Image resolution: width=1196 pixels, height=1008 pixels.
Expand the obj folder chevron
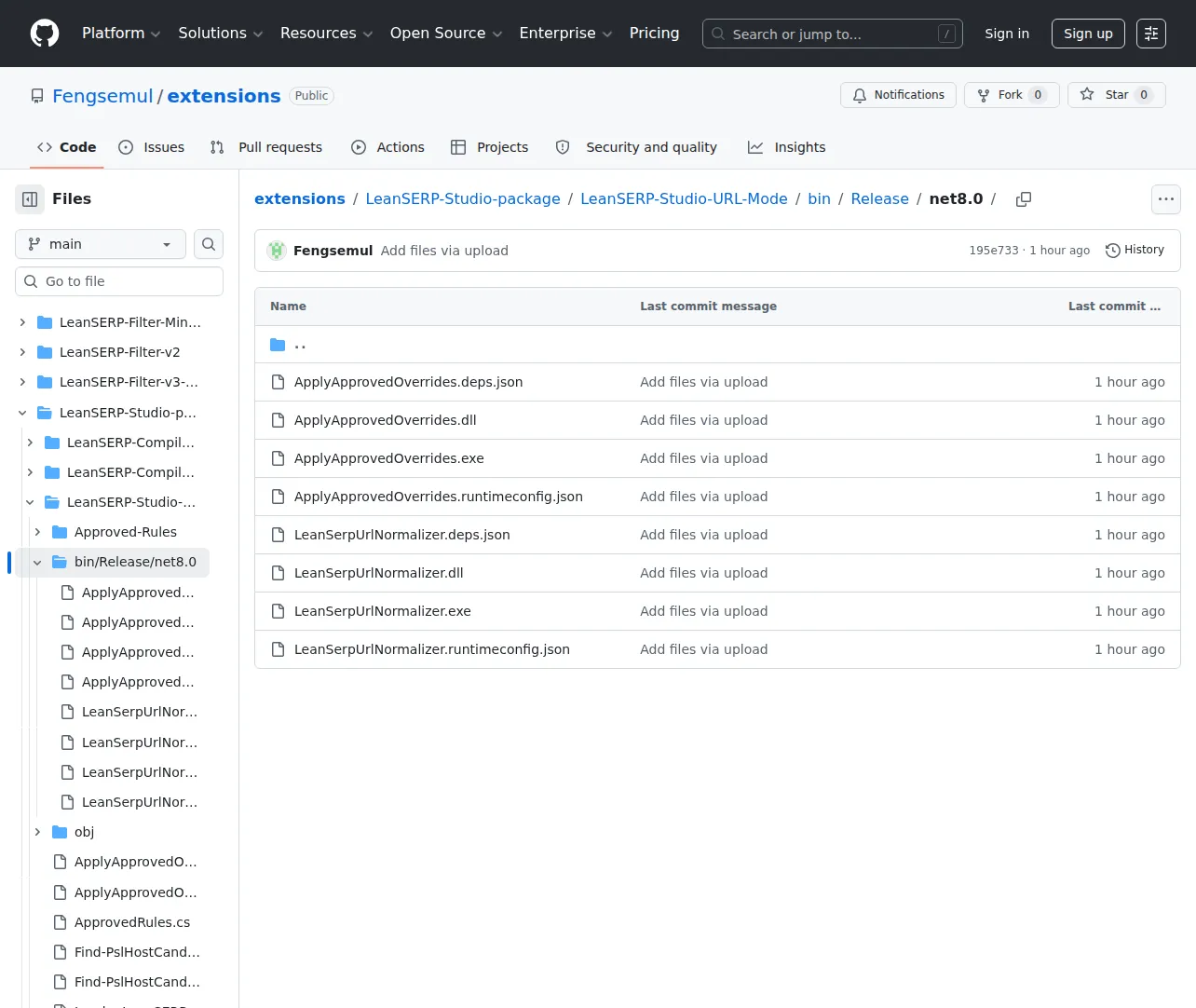[x=37, y=832]
